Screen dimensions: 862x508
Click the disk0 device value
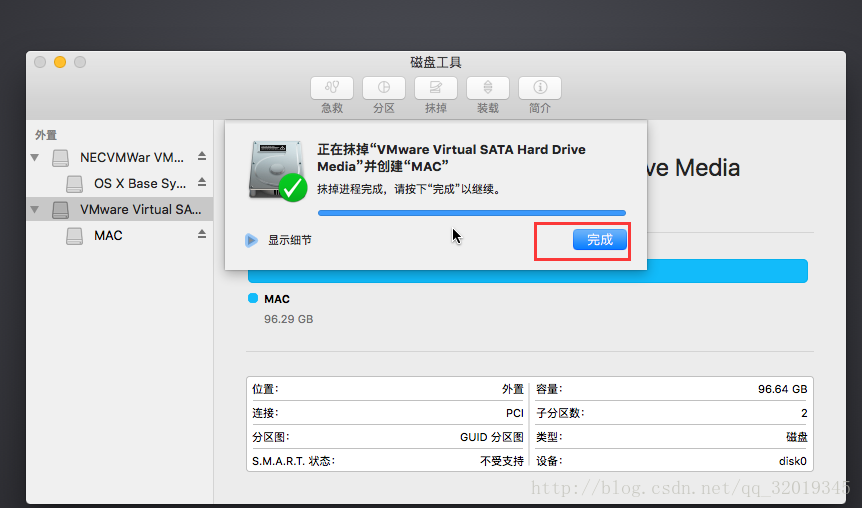coord(793,461)
